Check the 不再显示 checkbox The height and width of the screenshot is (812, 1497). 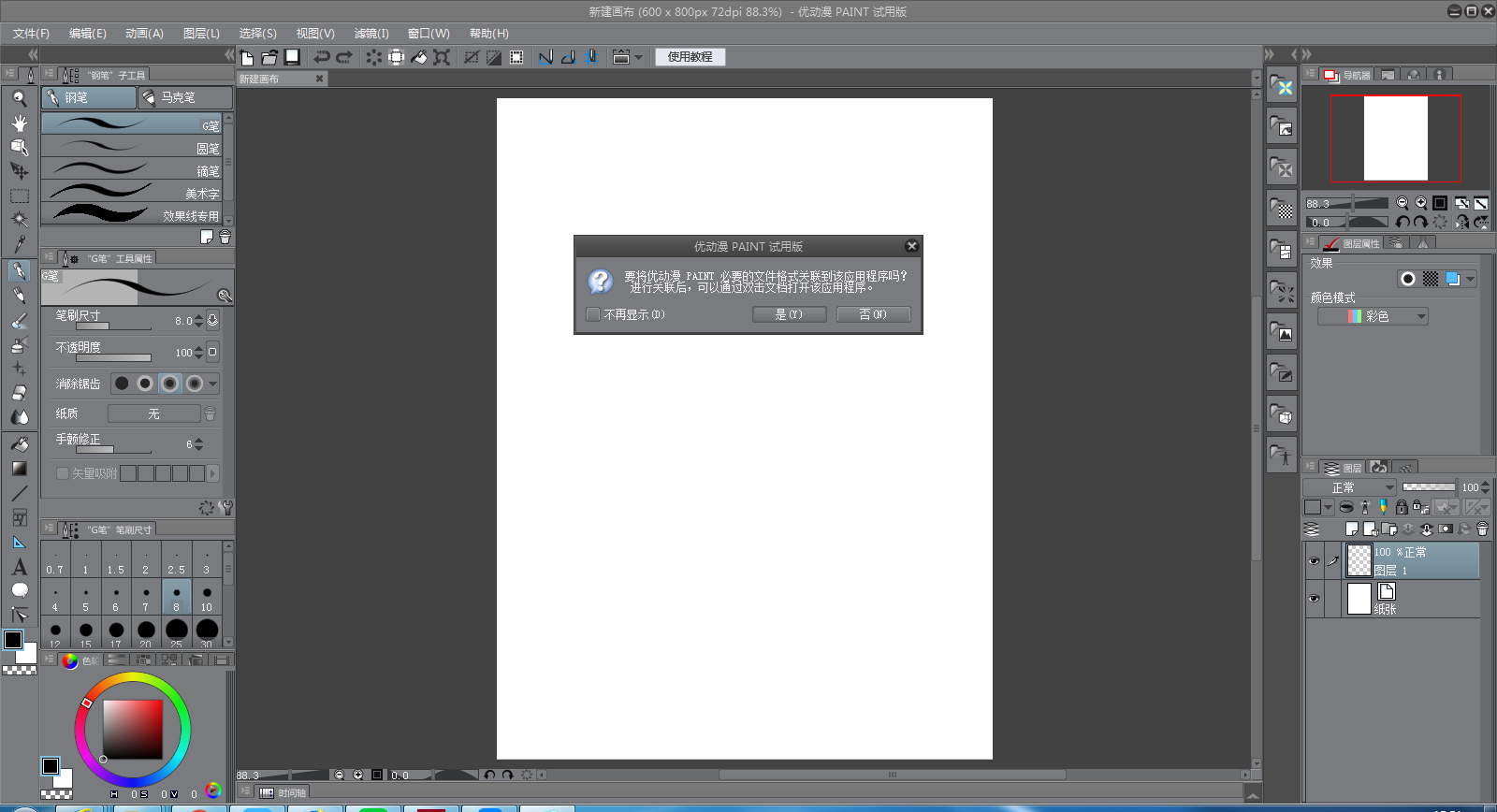[x=593, y=314]
